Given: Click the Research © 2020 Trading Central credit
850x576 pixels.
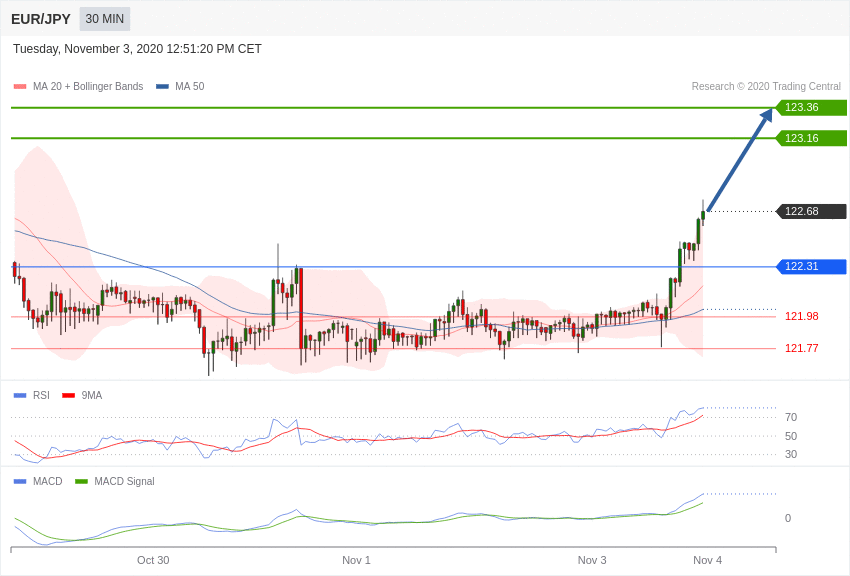Looking at the screenshot, I should click(x=766, y=86).
